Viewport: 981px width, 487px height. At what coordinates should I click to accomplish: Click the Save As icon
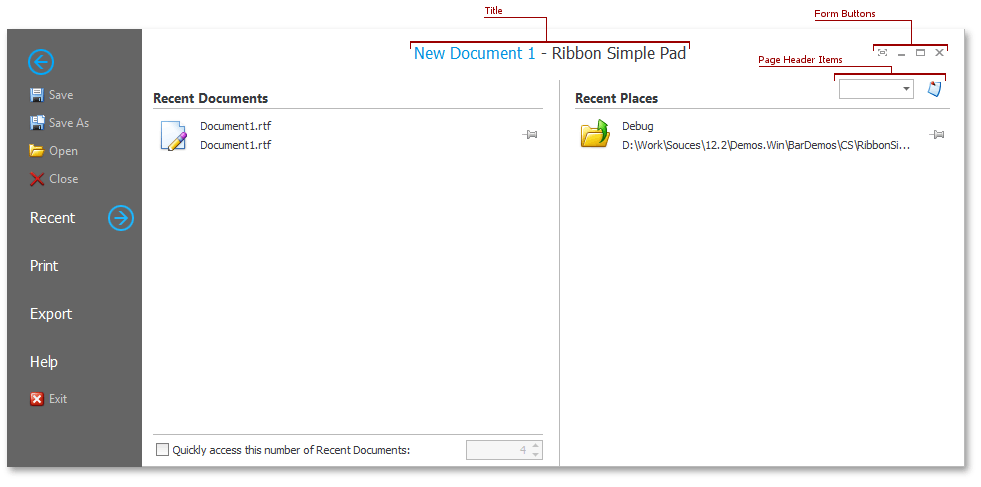(x=37, y=123)
